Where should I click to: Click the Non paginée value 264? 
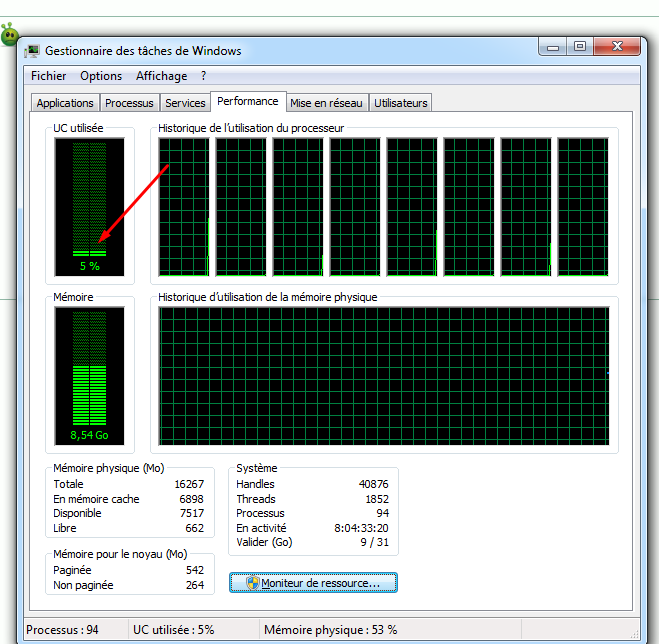(x=195, y=585)
